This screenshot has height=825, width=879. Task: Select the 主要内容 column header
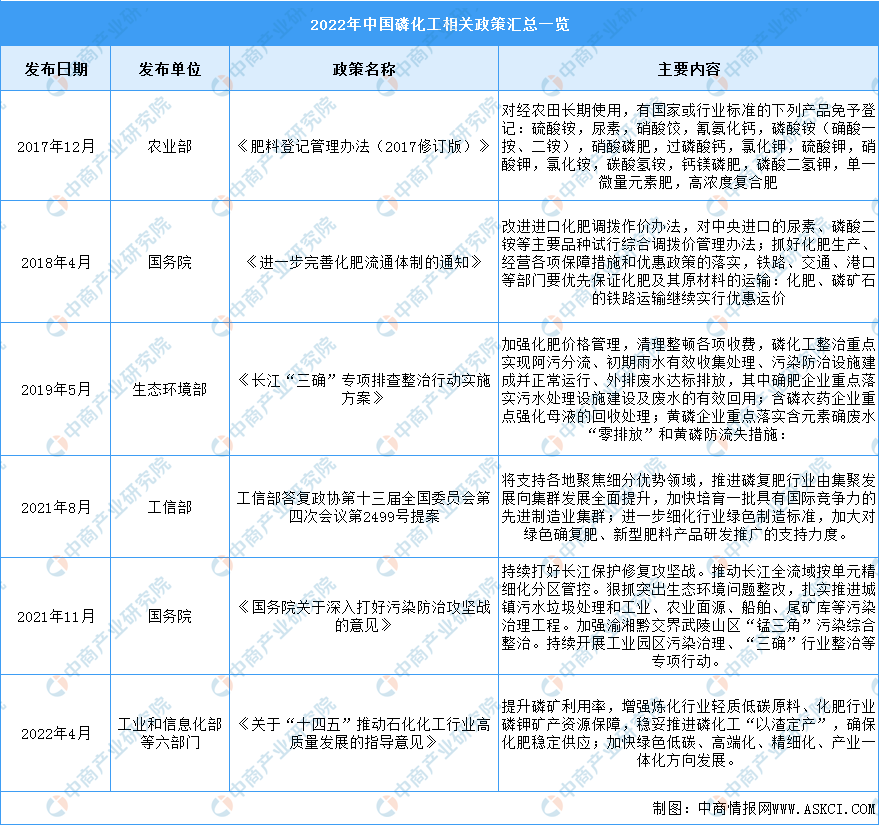688,69
